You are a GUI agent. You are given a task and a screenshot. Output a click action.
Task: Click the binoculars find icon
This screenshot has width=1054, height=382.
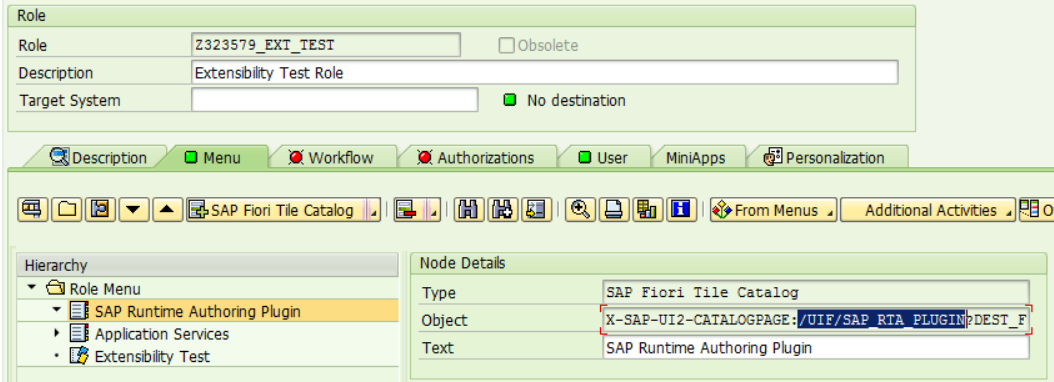click(x=468, y=210)
